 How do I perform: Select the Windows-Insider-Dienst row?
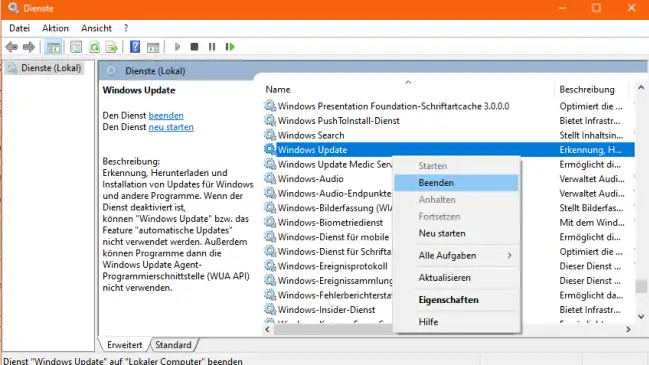click(x=327, y=309)
